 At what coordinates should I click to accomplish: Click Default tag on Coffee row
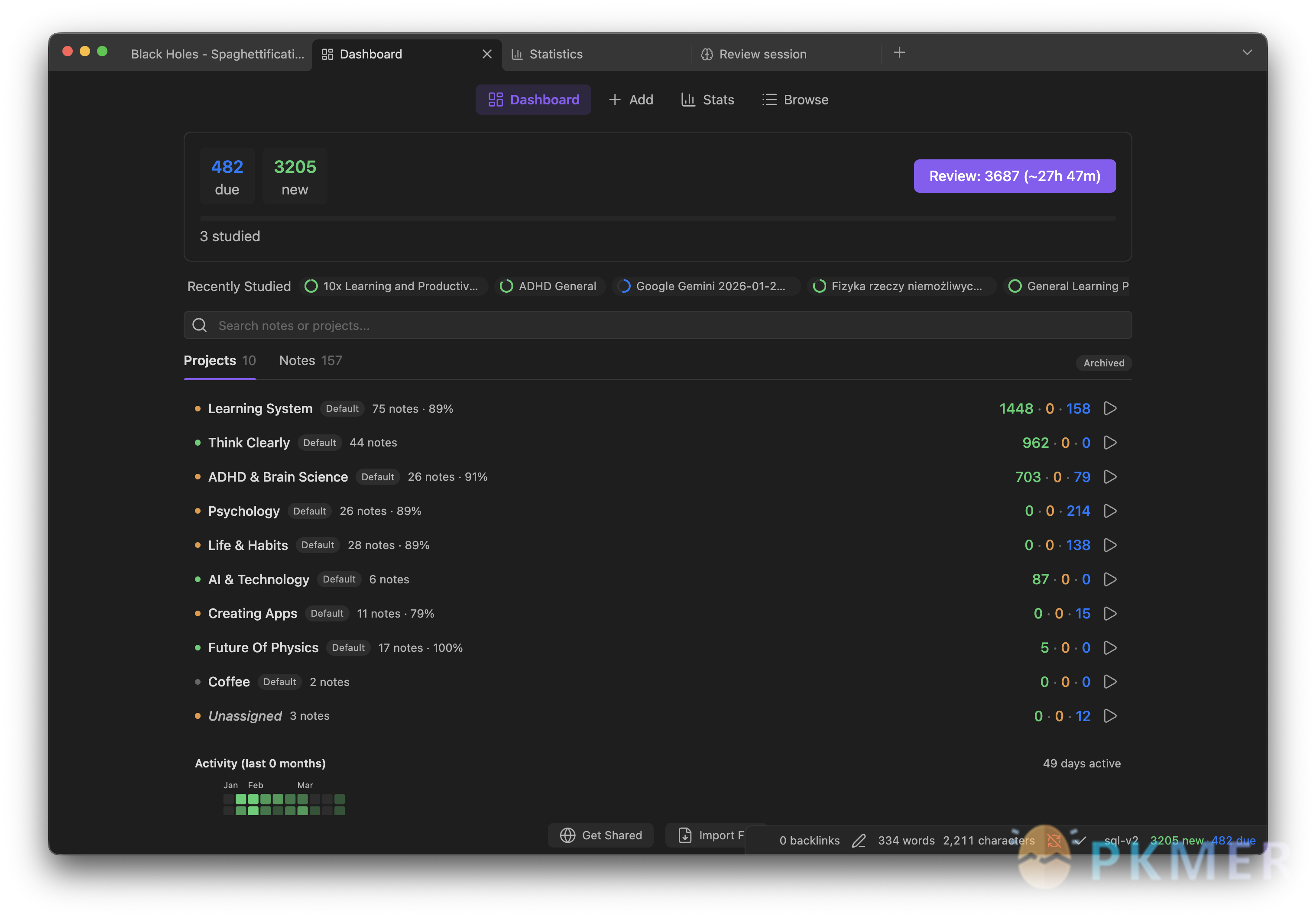click(x=280, y=682)
